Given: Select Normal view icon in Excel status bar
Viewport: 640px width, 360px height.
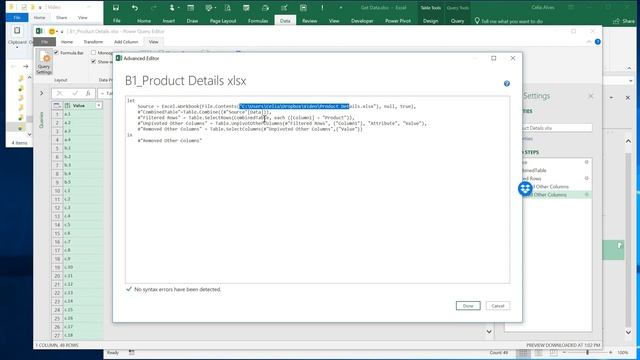Looking at the screenshot, I should point(523,353).
